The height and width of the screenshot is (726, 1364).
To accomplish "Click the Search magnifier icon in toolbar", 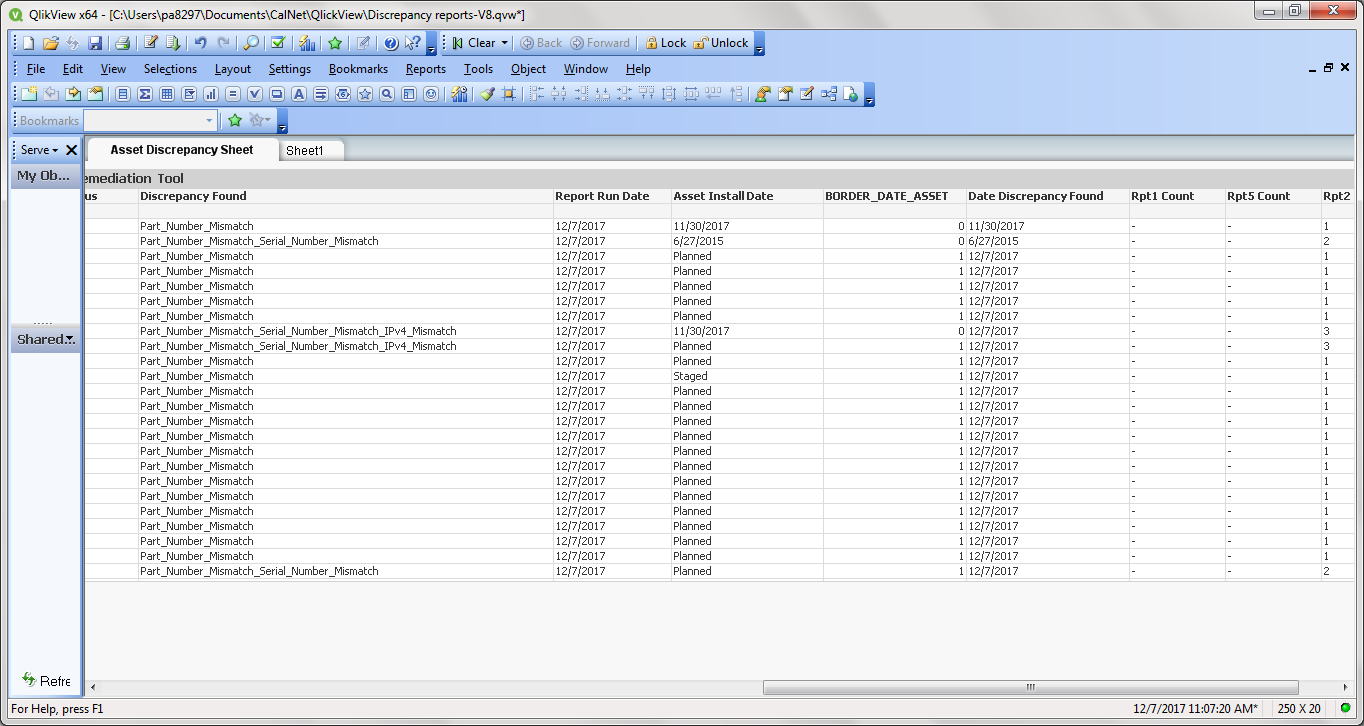I will tap(251, 43).
